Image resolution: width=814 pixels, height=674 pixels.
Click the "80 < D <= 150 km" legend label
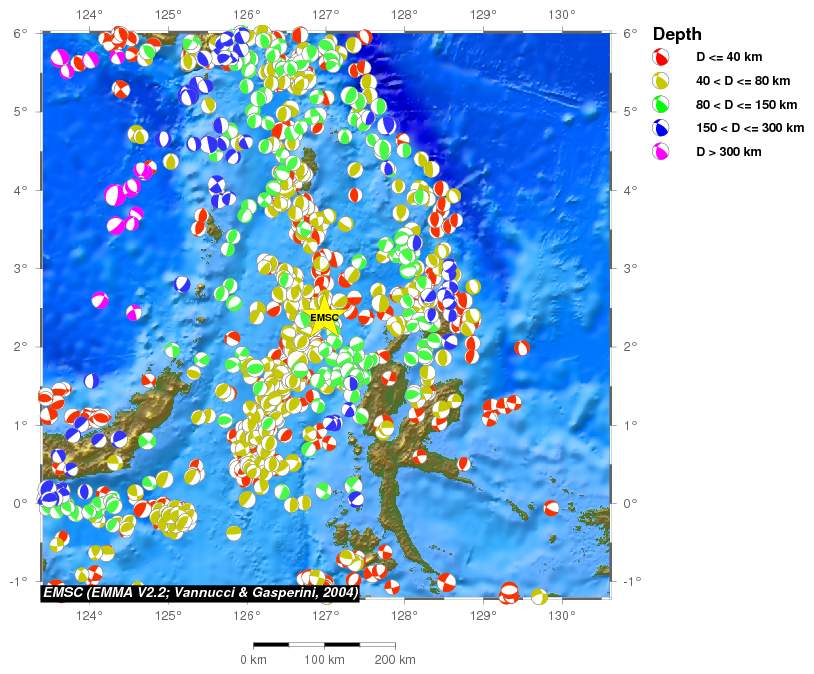click(746, 105)
